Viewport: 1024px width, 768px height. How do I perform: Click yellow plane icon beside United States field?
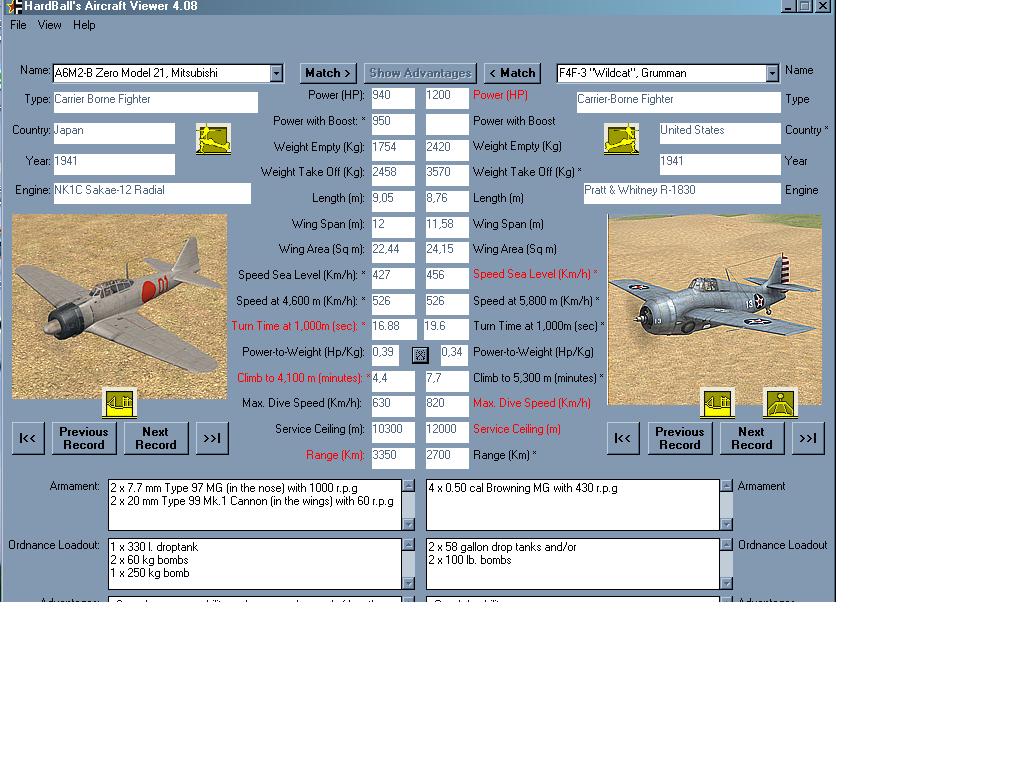[x=622, y=138]
